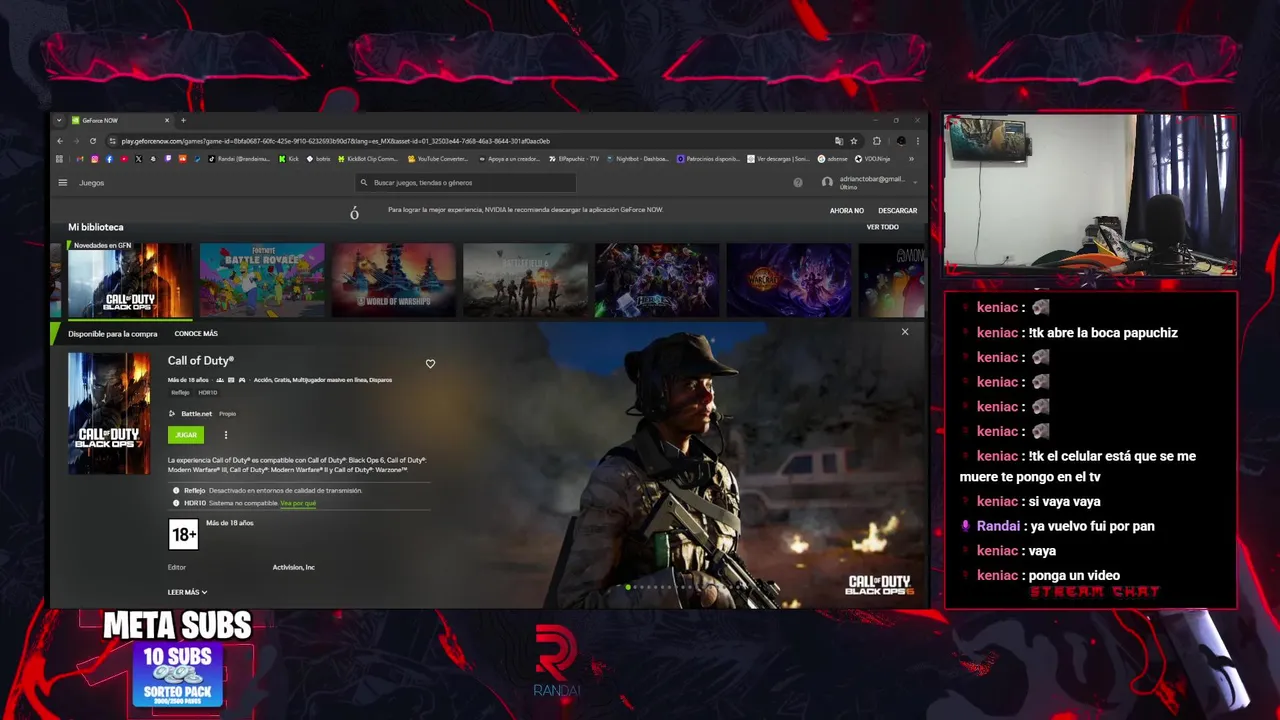Click the HDR10 tag badge

pos(208,393)
